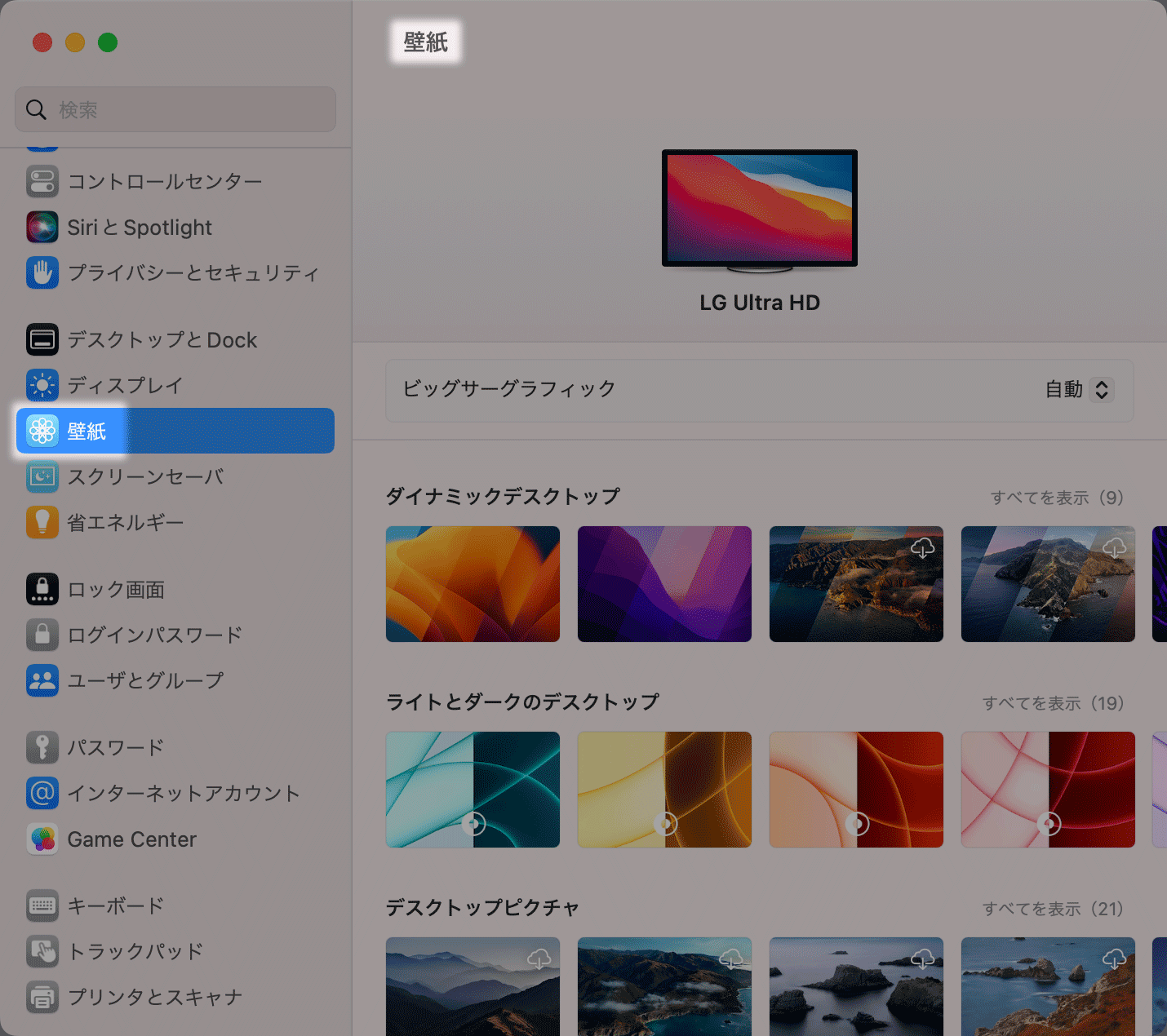This screenshot has height=1036, width=1167.
Task: Switch to ディスプレイ settings
Action: point(175,385)
